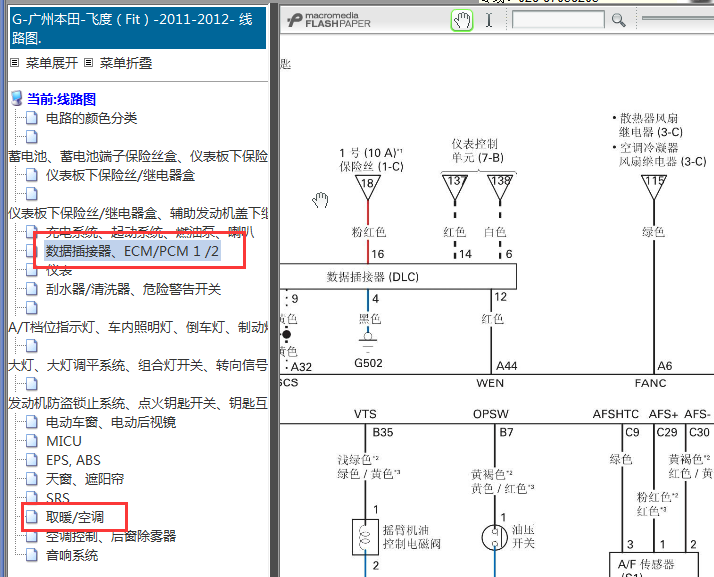Open 充电系统、起动系统、燃油泵、喇叭 entry
Viewport: 714px width, 577px height.
pos(150,232)
